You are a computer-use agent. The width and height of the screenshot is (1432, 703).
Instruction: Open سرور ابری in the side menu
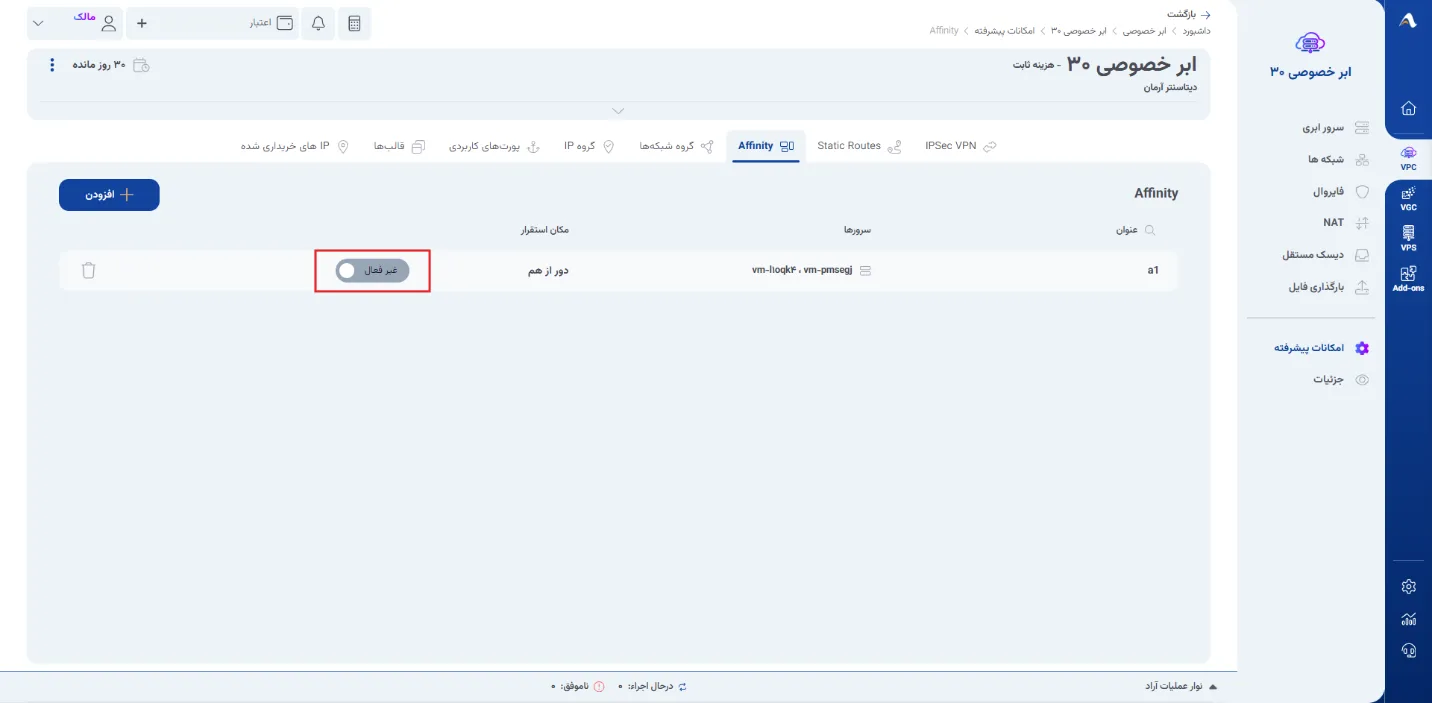click(x=1335, y=128)
